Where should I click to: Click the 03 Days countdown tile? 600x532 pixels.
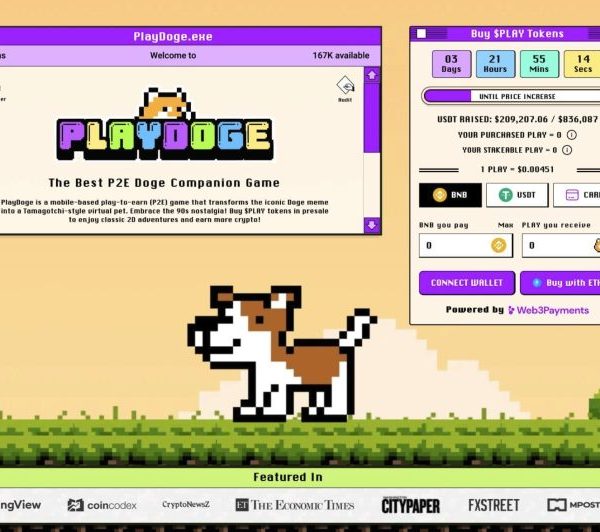click(x=452, y=64)
